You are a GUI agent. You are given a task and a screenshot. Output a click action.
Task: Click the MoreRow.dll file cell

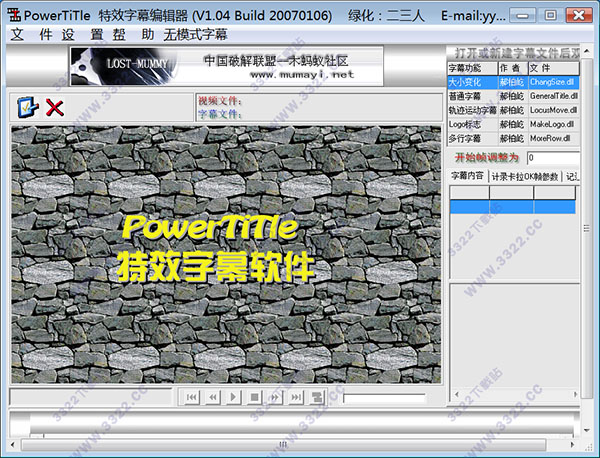553,138
